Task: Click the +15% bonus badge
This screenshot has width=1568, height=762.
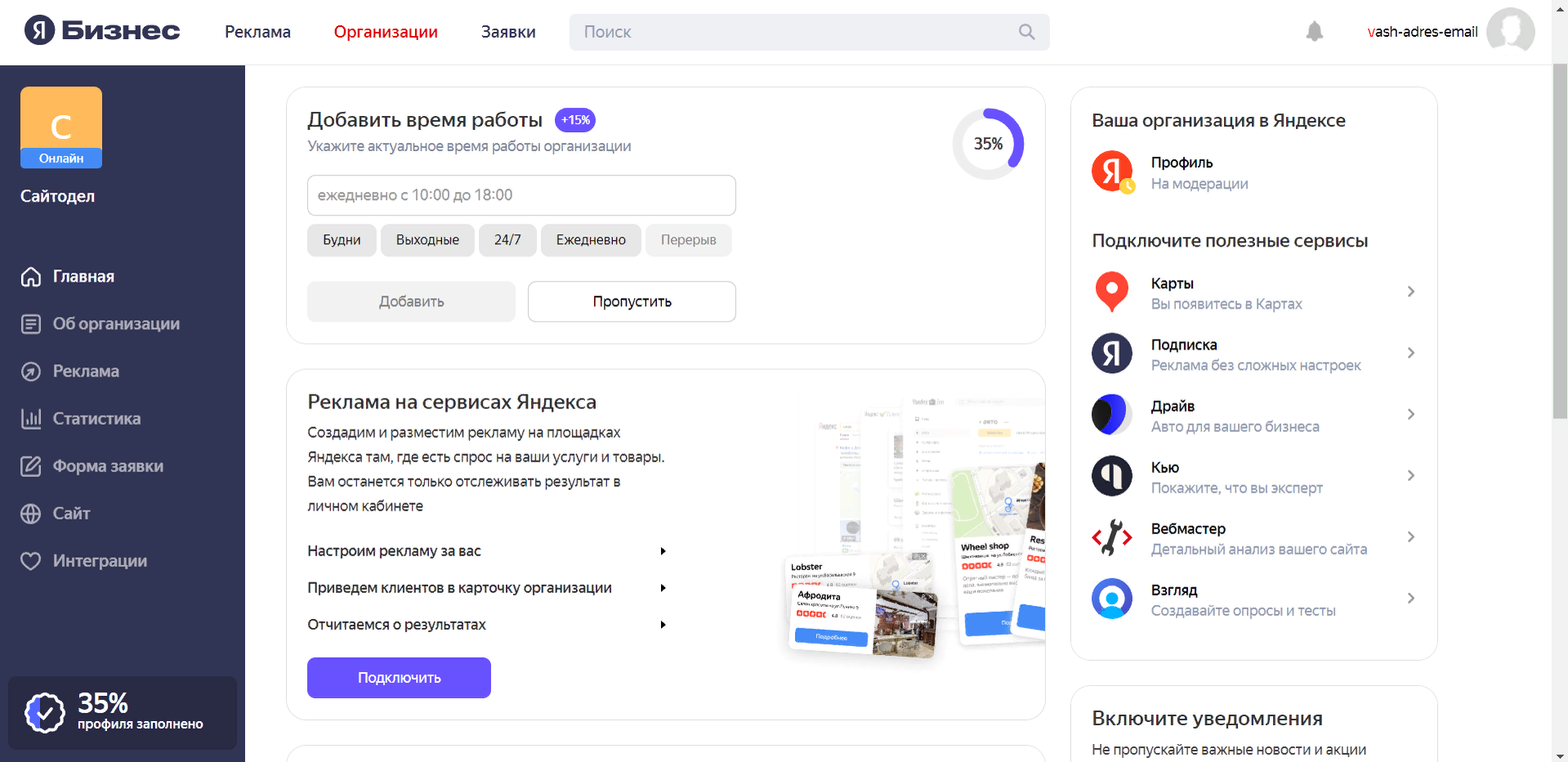Action: pyautogui.click(x=575, y=120)
